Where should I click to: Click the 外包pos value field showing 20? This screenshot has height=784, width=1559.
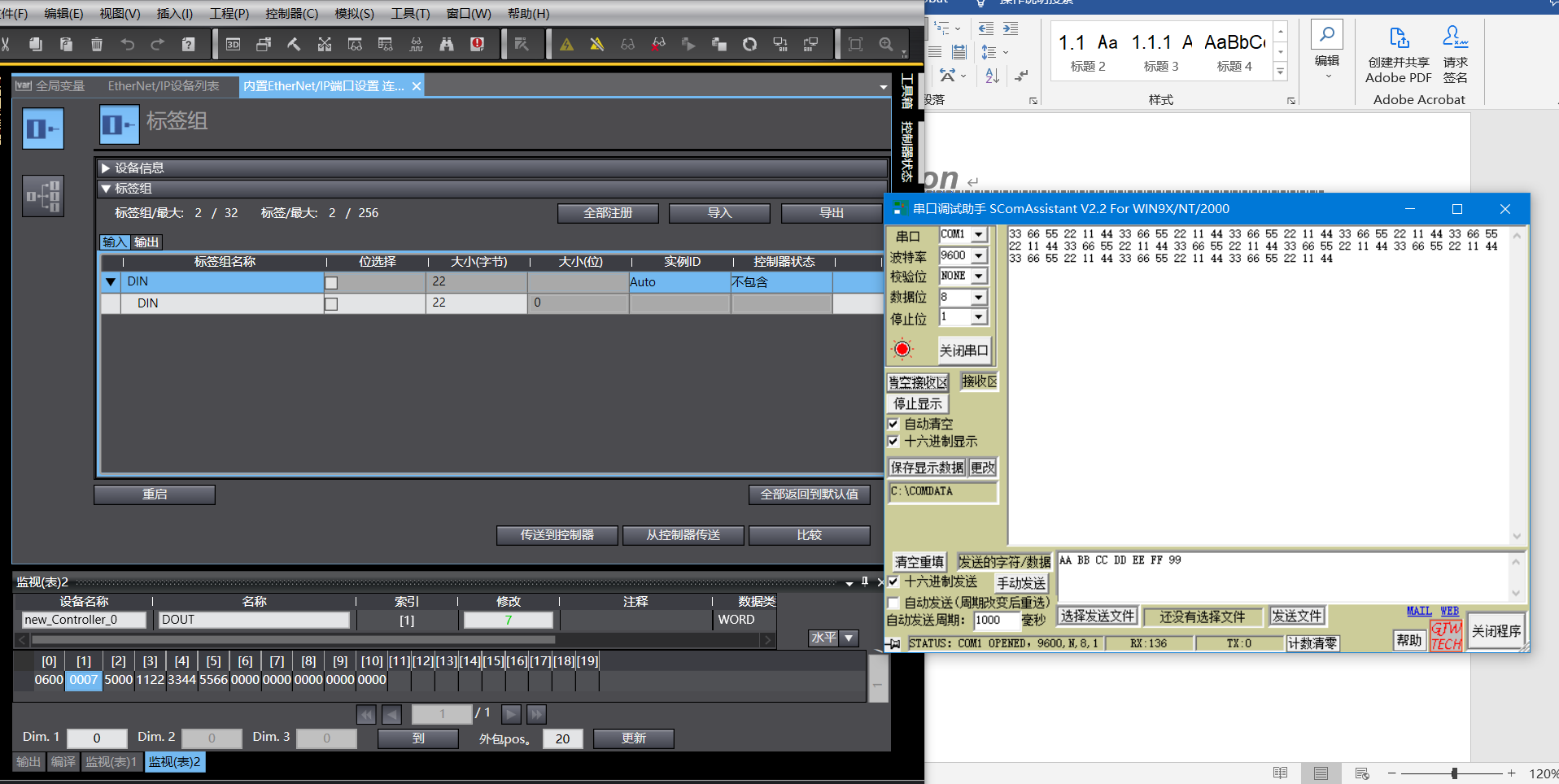pyautogui.click(x=562, y=738)
